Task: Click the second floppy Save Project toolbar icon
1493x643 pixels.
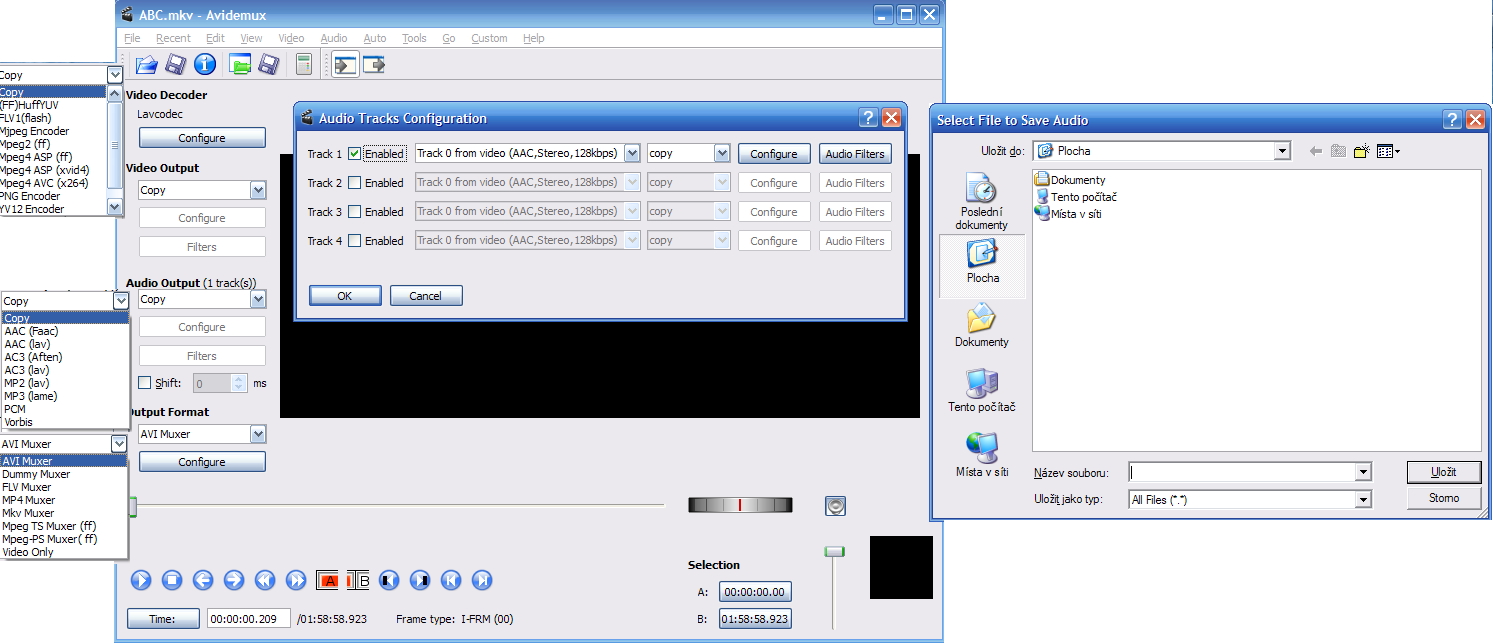Action: 268,65
